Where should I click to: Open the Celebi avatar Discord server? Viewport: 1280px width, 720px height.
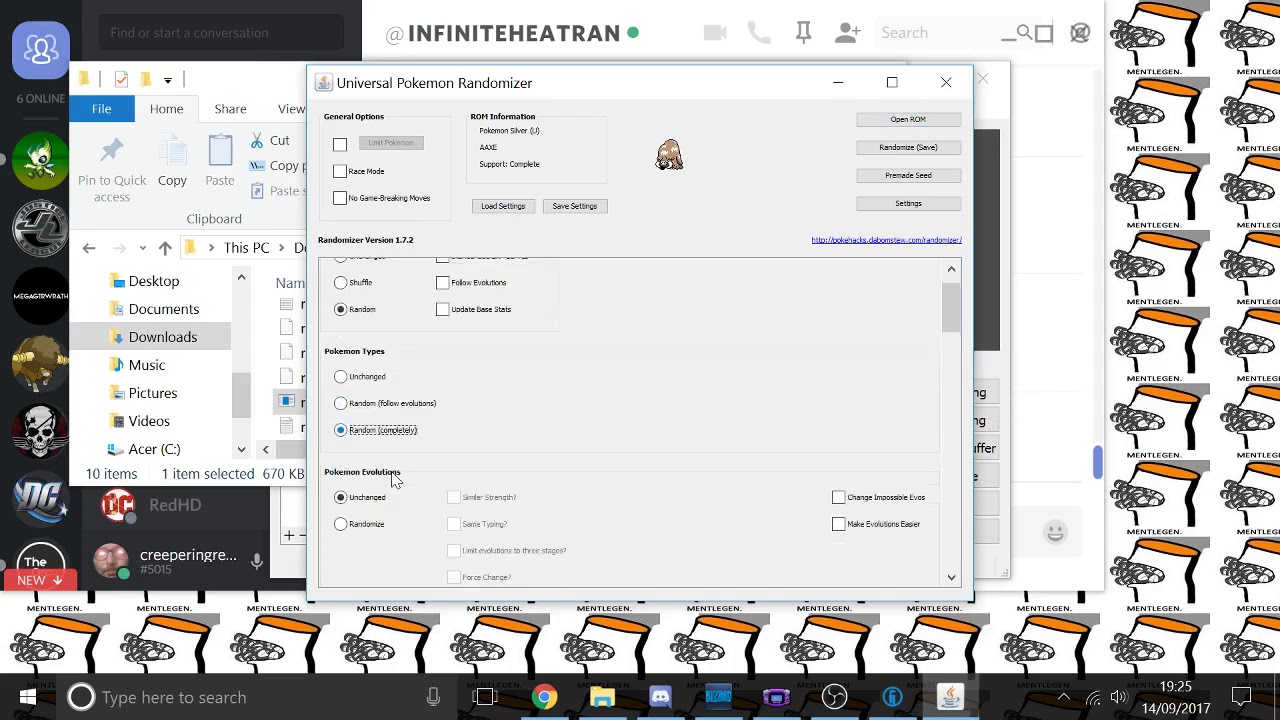coord(41,162)
